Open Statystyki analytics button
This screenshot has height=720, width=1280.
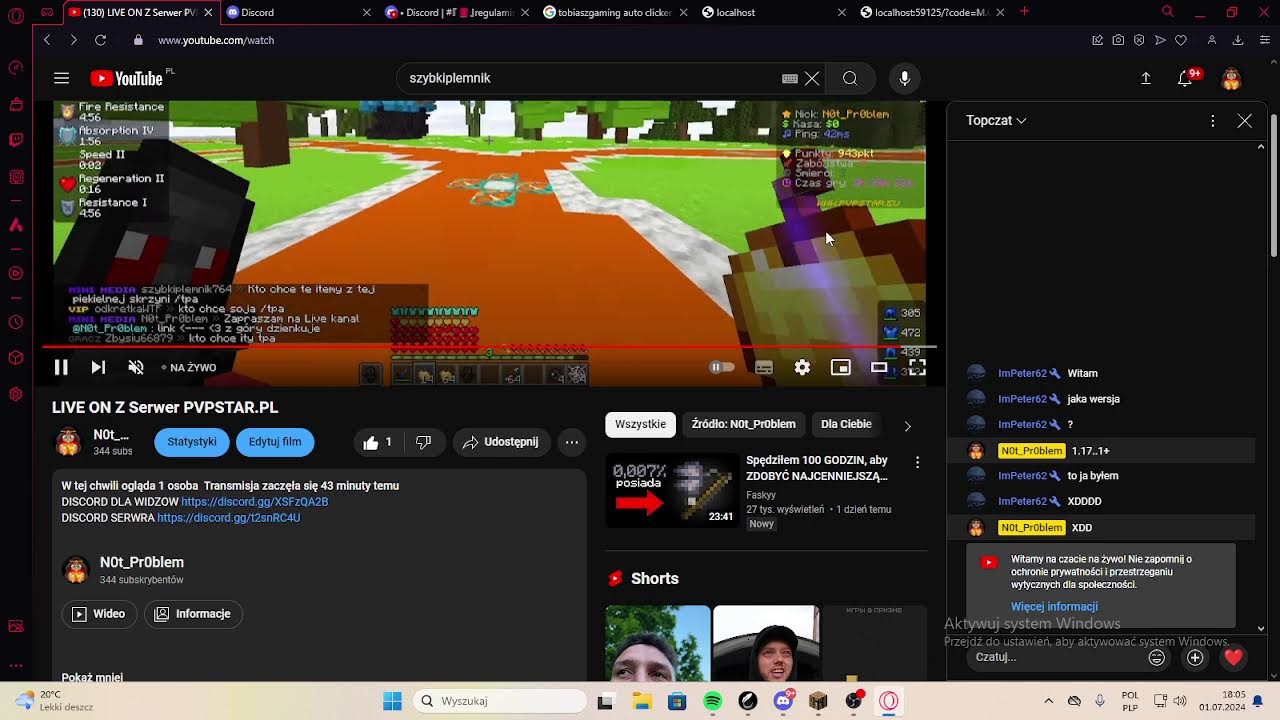tap(192, 442)
